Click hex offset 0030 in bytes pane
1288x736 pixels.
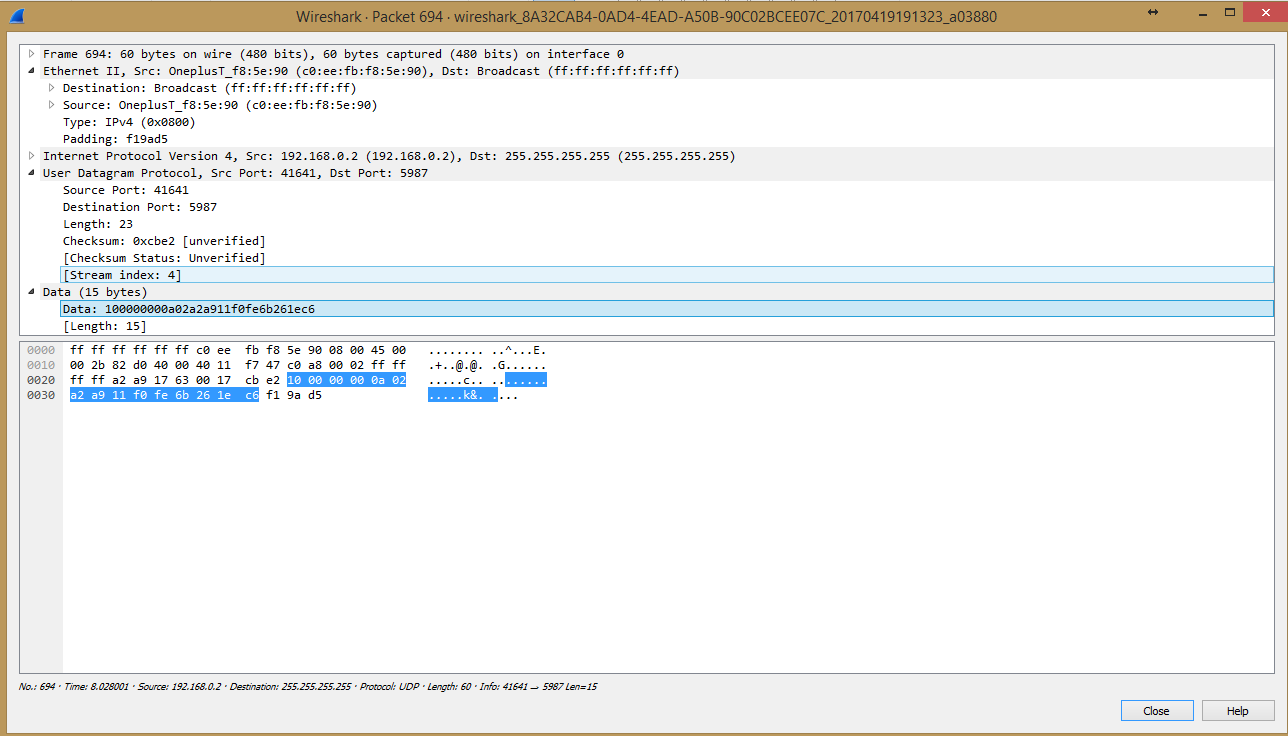tap(41, 395)
